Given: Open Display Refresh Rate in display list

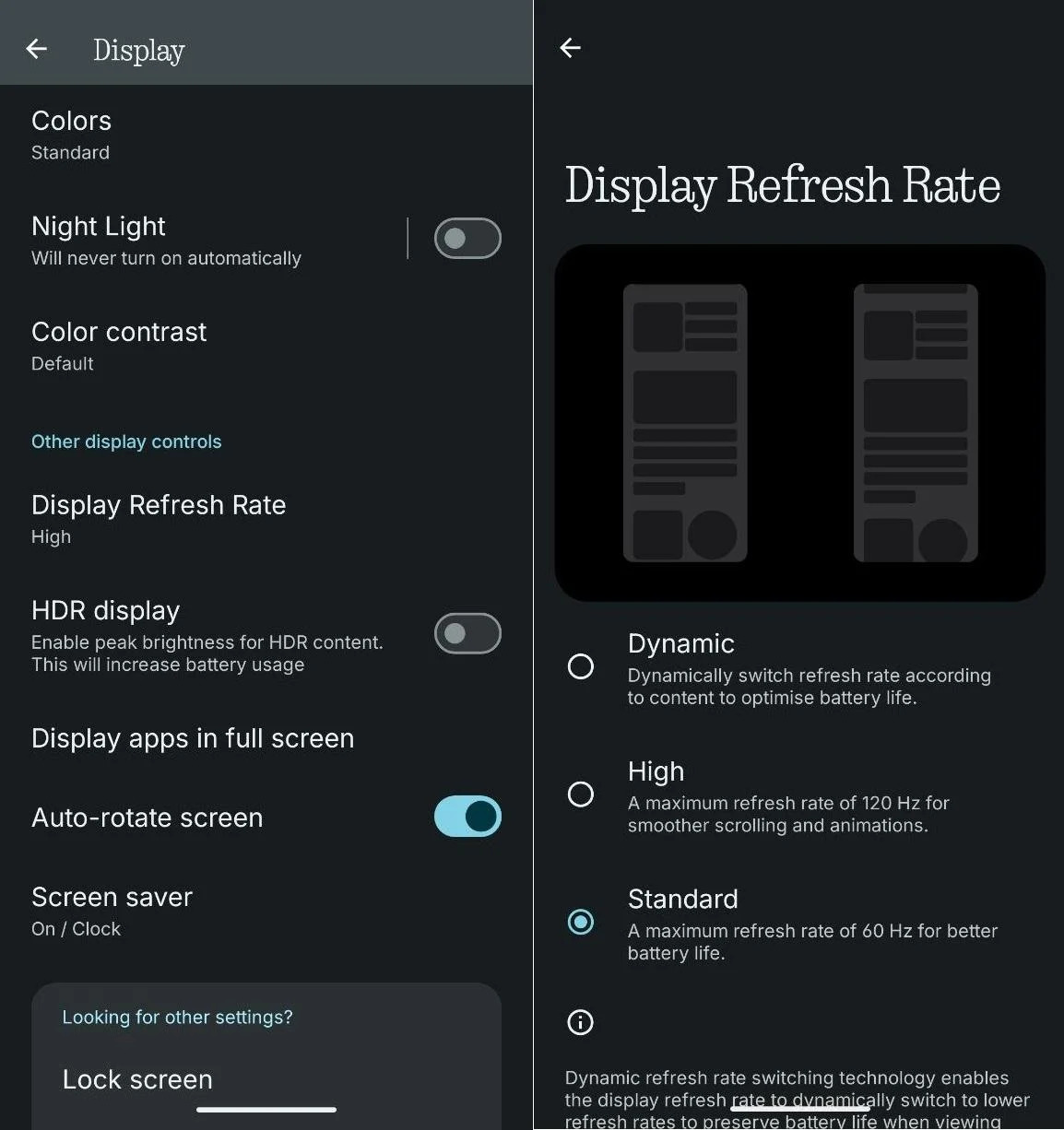Looking at the screenshot, I should click(266, 519).
